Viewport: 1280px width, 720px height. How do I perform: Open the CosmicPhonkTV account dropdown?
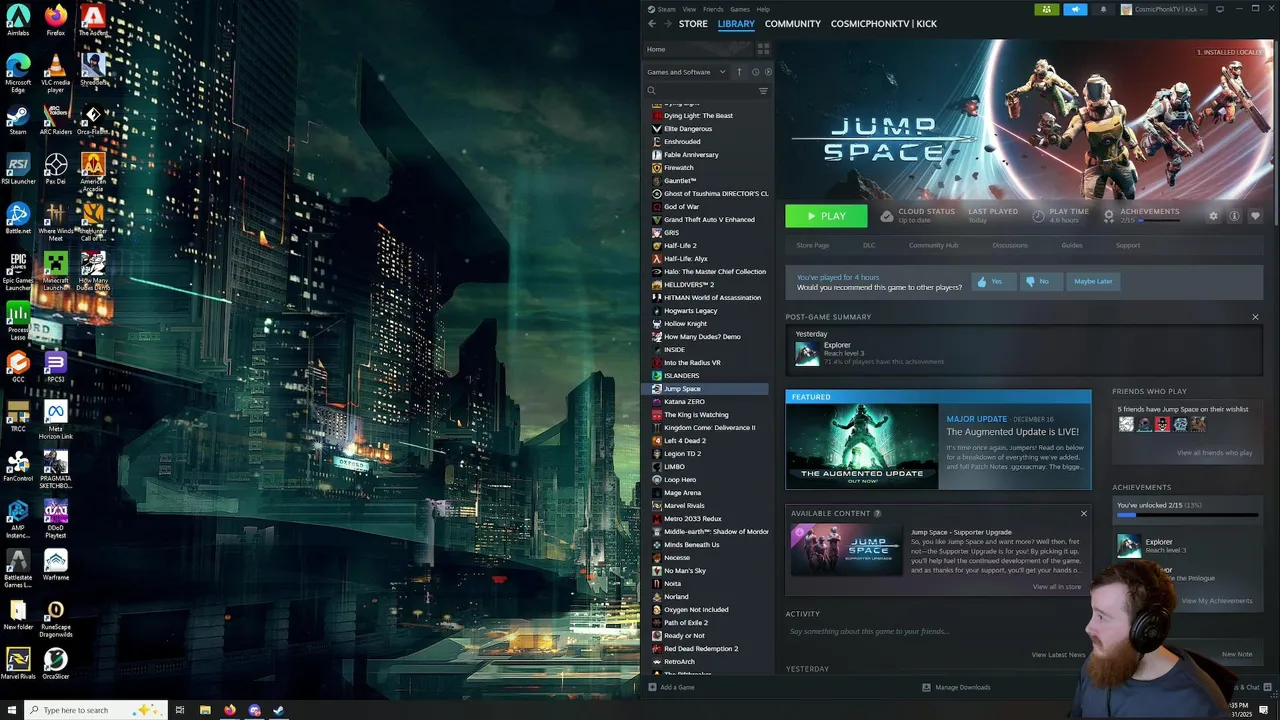coord(1163,9)
